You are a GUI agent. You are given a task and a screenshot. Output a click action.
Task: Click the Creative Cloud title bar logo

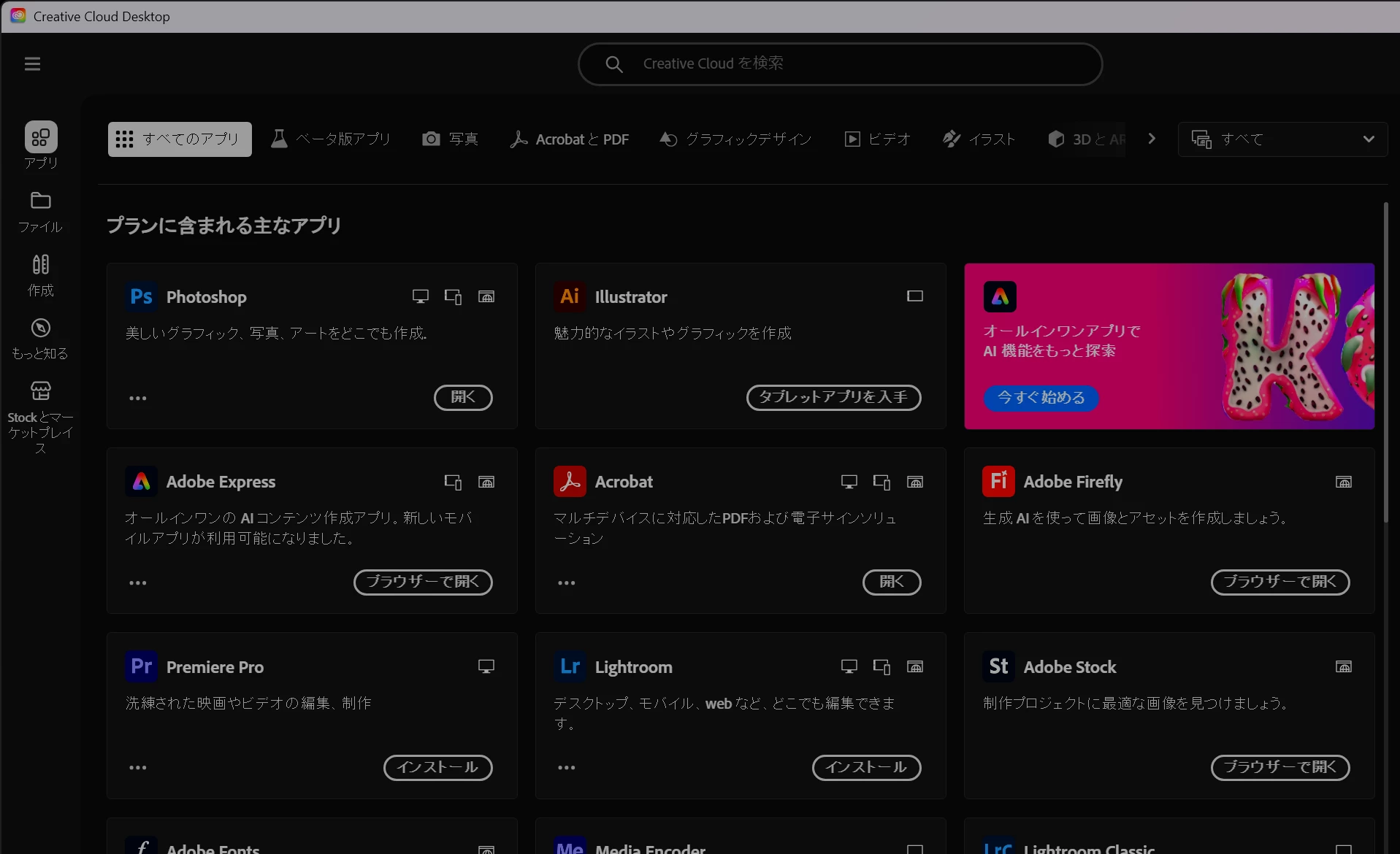tap(18, 16)
